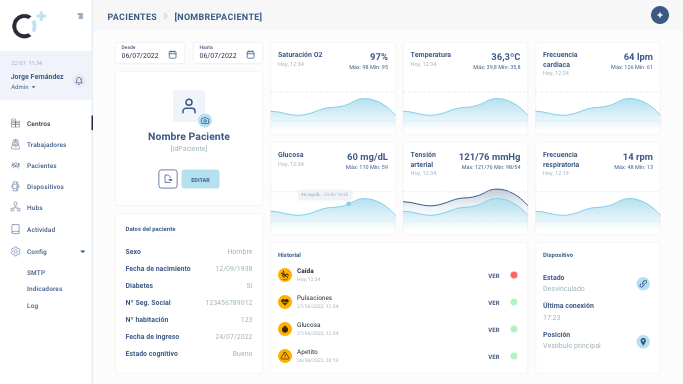
Task: Click the Fecha de ingreso value 24/07/2022
Action: [x=233, y=337]
